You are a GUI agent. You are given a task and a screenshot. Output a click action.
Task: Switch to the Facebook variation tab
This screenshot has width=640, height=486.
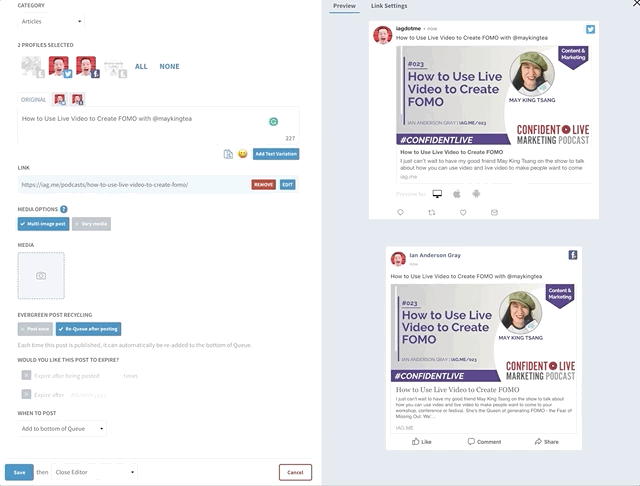coord(78,99)
